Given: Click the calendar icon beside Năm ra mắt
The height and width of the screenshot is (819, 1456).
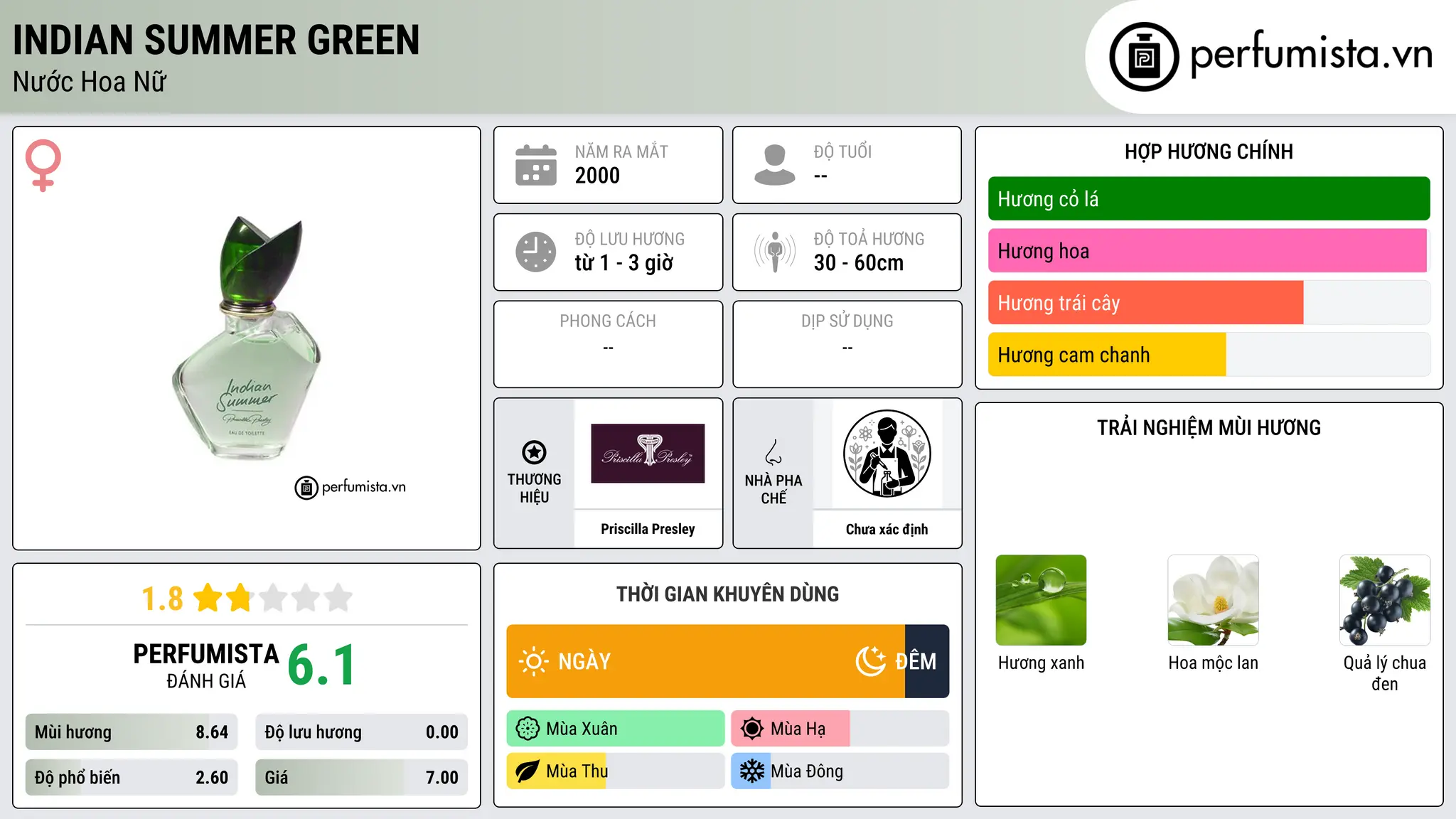Looking at the screenshot, I should point(536,165).
